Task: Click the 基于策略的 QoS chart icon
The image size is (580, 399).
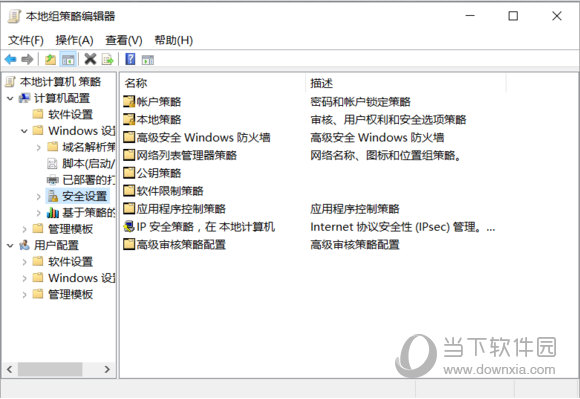Action: [x=53, y=213]
